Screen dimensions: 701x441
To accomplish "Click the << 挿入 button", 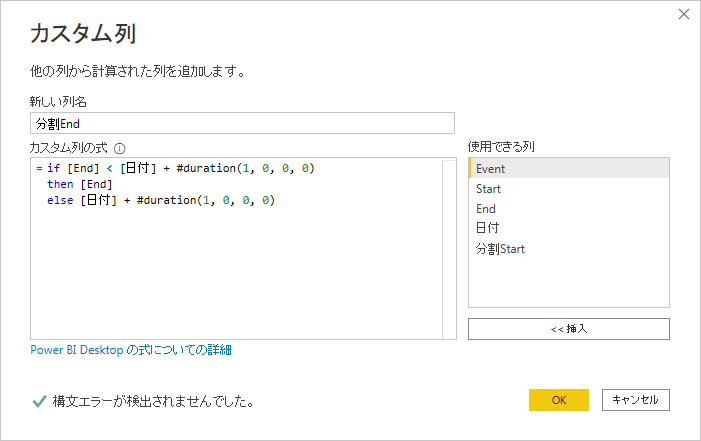I will (x=569, y=329).
